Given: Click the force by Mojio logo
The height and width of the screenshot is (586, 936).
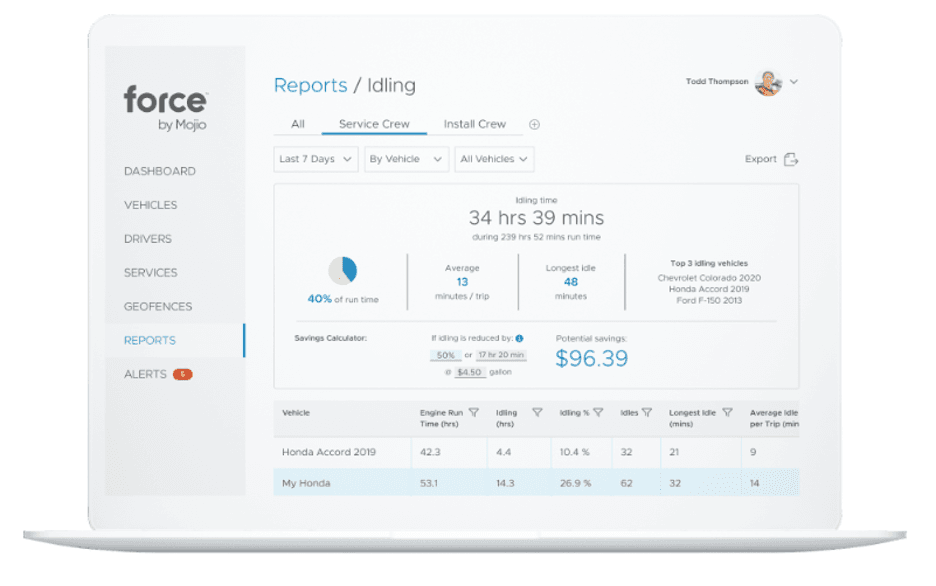Looking at the screenshot, I should 165,105.
